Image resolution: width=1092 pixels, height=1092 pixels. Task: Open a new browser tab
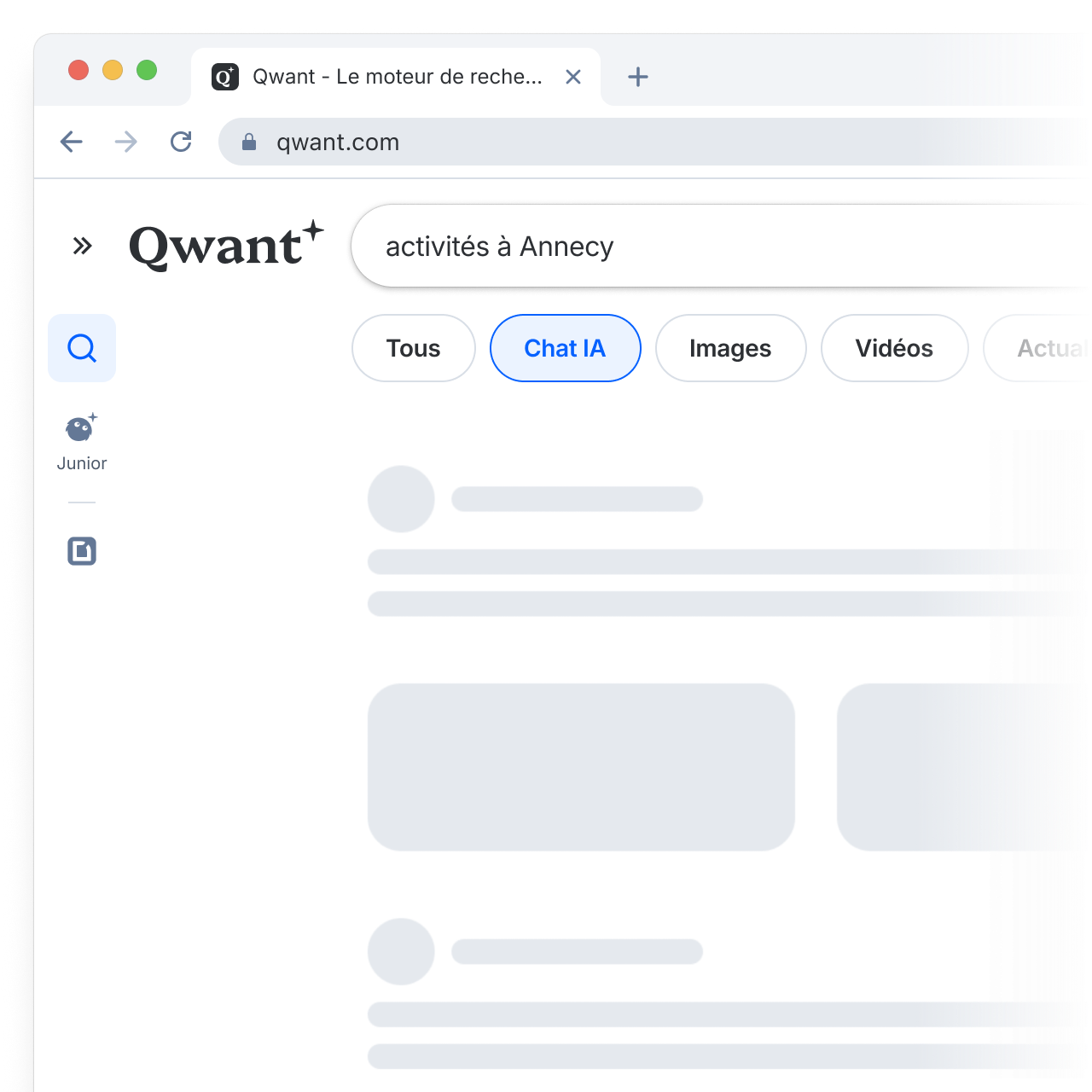[637, 77]
